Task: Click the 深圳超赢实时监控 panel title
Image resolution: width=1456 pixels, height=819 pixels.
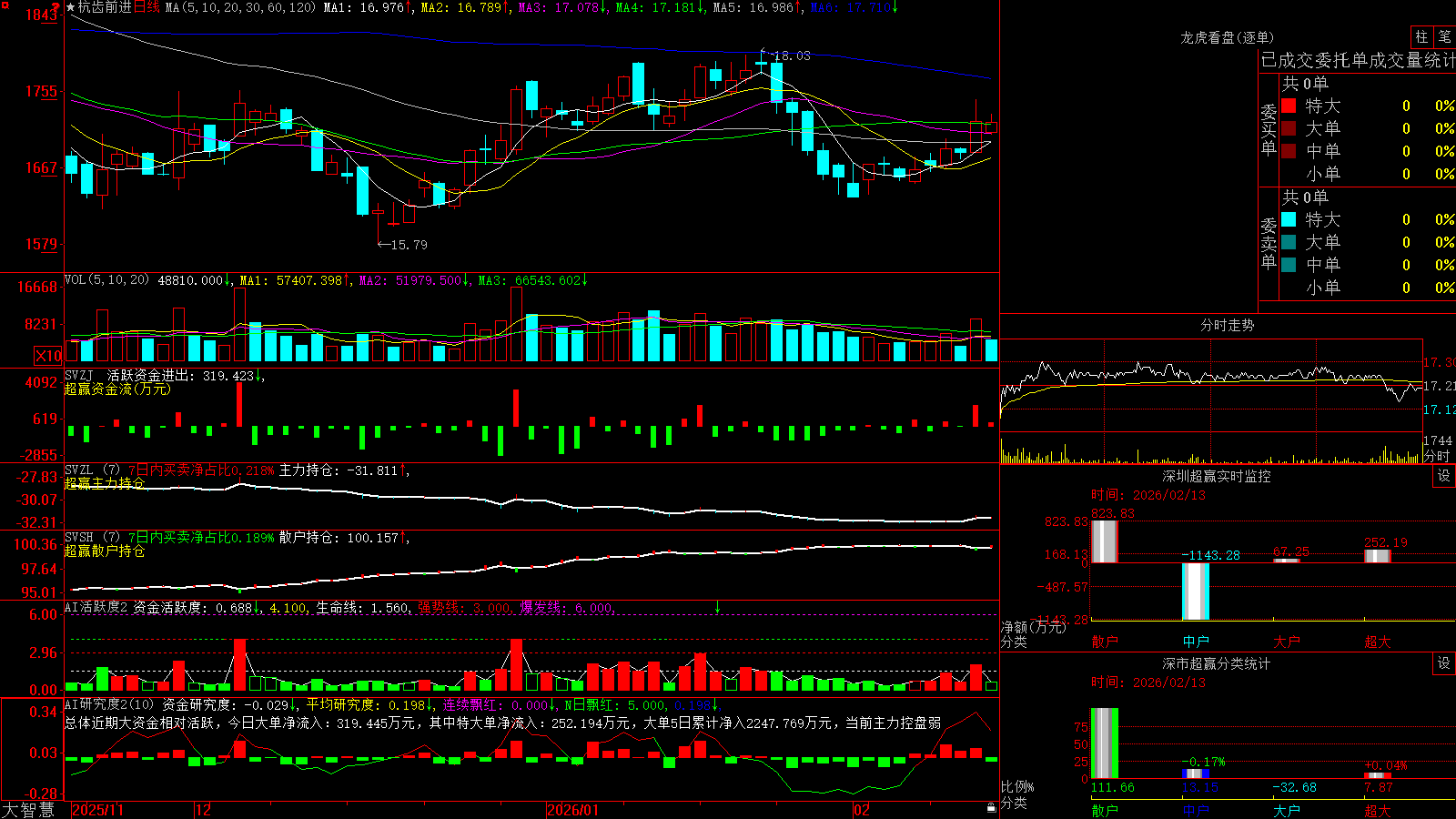Action: (x=1217, y=476)
